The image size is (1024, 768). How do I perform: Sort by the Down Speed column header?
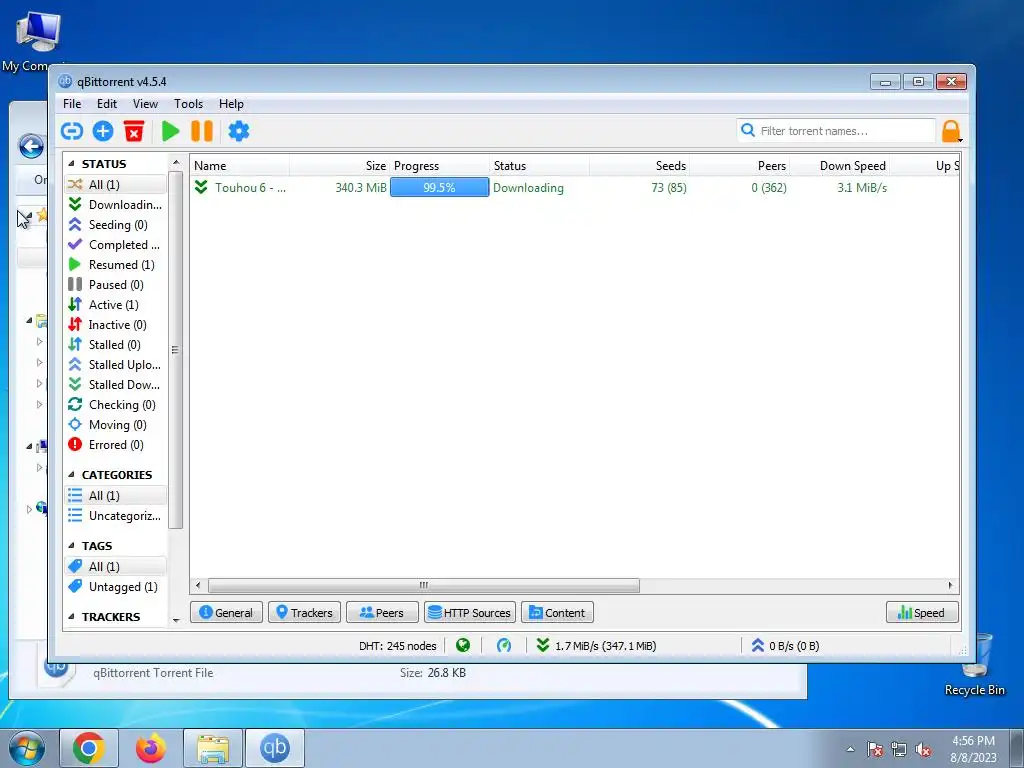[x=840, y=166]
